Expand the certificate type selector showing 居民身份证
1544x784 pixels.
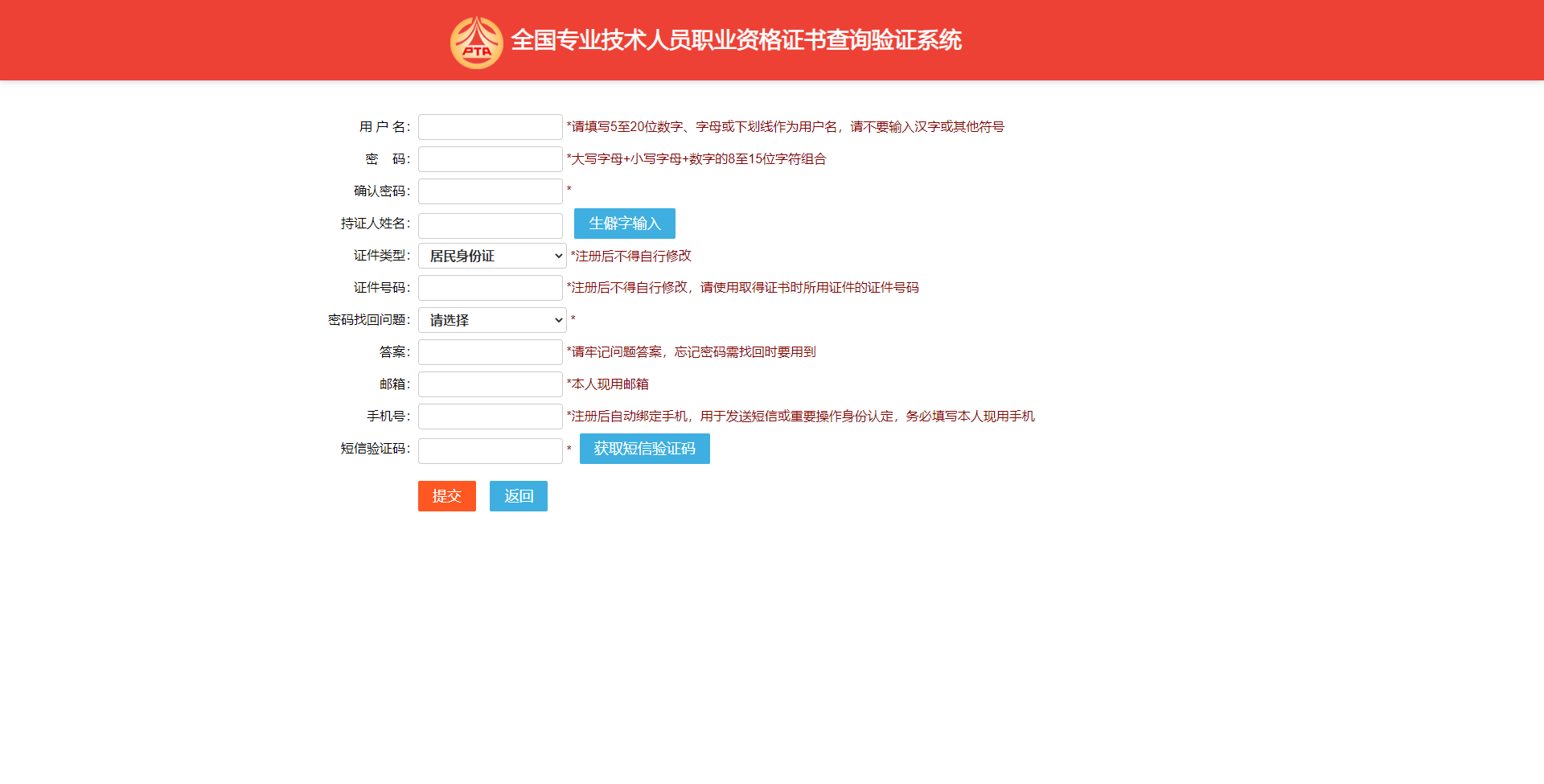click(x=491, y=256)
